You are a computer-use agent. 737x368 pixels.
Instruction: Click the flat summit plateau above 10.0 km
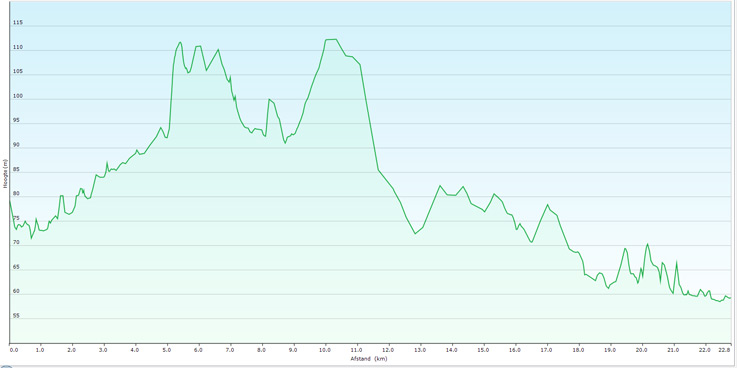[330, 39]
